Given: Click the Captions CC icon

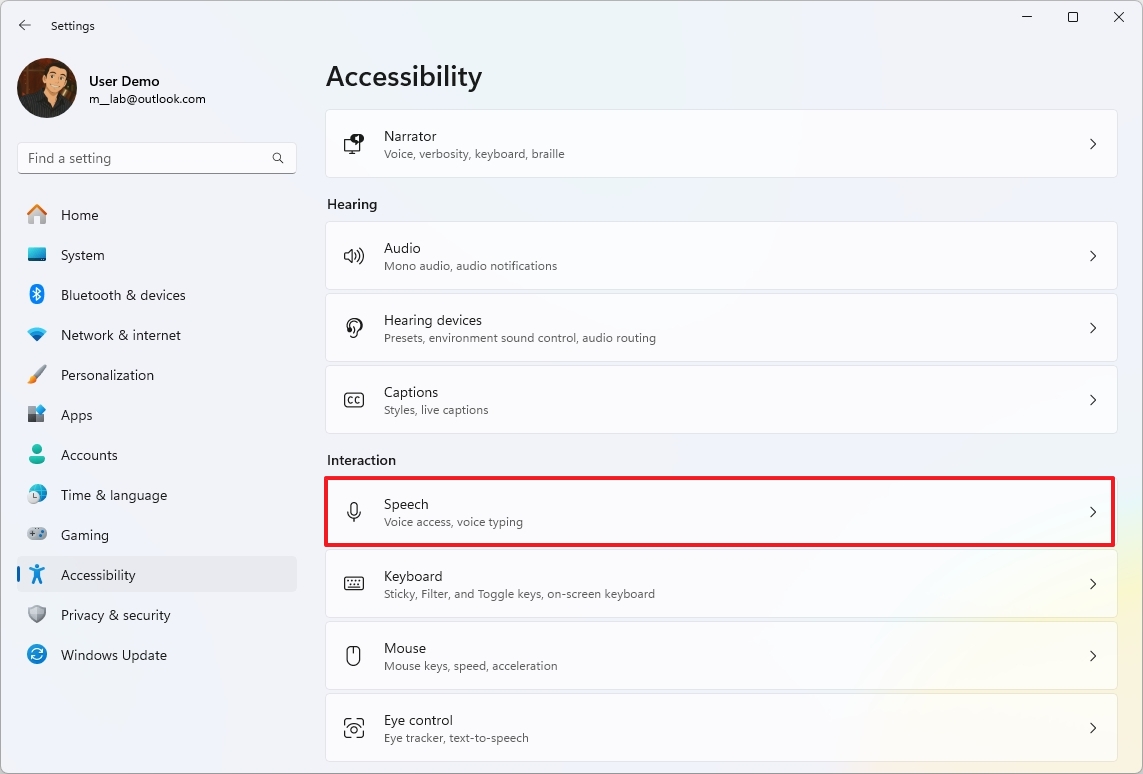Looking at the screenshot, I should click(353, 399).
